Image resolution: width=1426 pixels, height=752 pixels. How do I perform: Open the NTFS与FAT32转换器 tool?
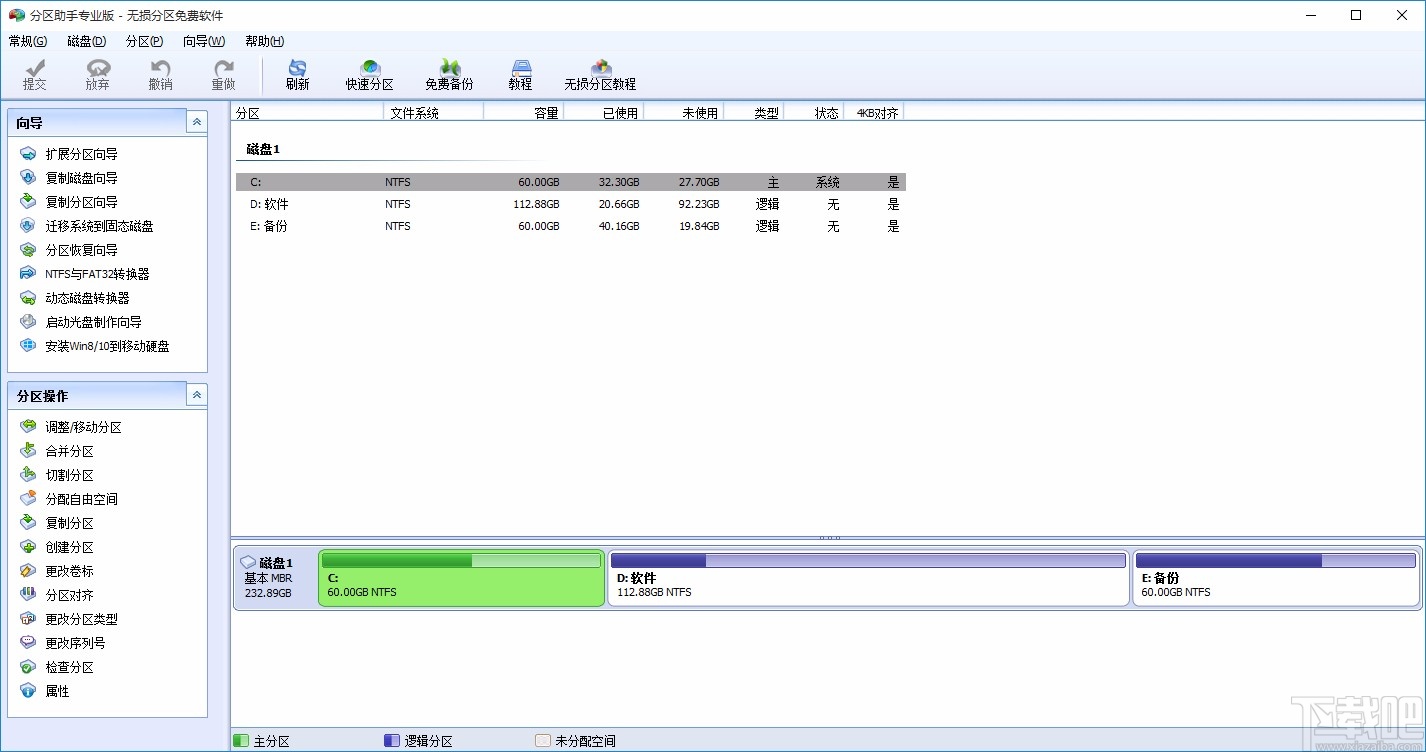click(x=97, y=274)
